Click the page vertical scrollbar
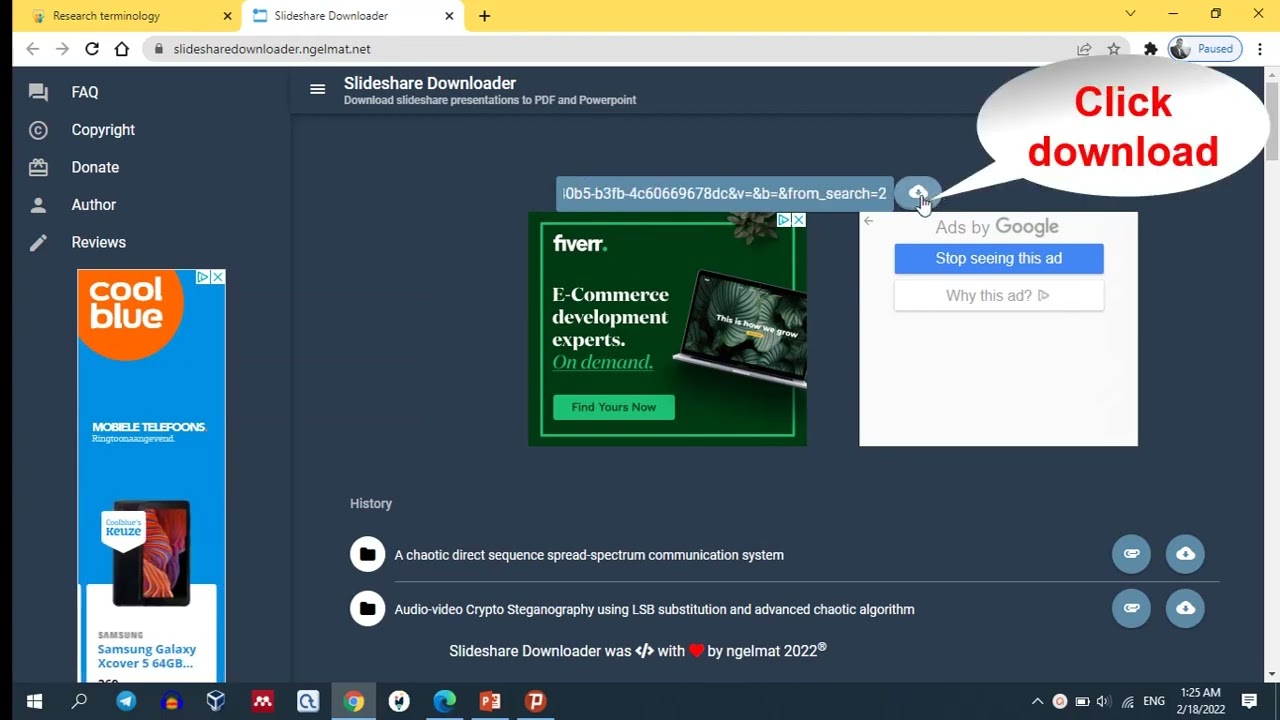The height and width of the screenshot is (720, 1280). coord(1272,122)
